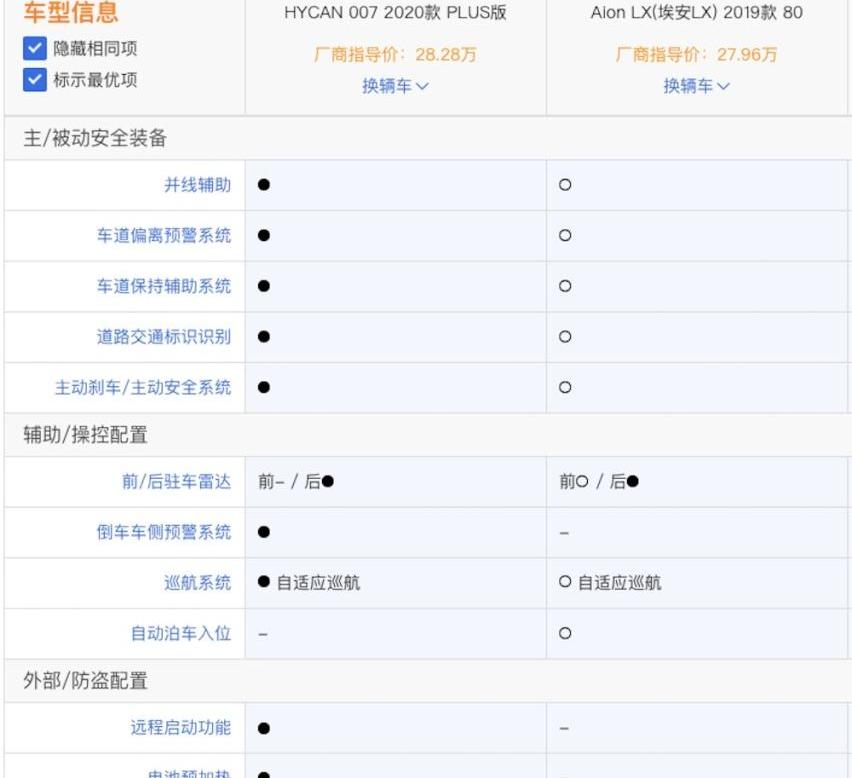Image resolution: width=852 pixels, height=778 pixels.
Task: Open the 道路交通标识识别 link
Action: click(164, 337)
